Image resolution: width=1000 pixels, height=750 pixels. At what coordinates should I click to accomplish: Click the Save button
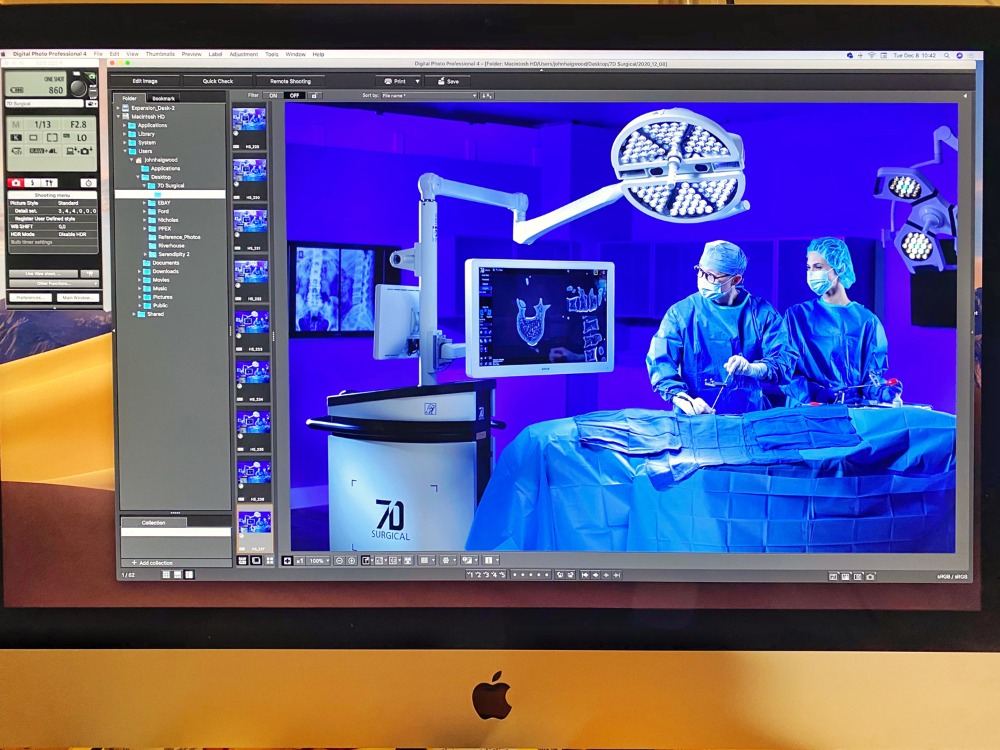pyautogui.click(x=448, y=81)
